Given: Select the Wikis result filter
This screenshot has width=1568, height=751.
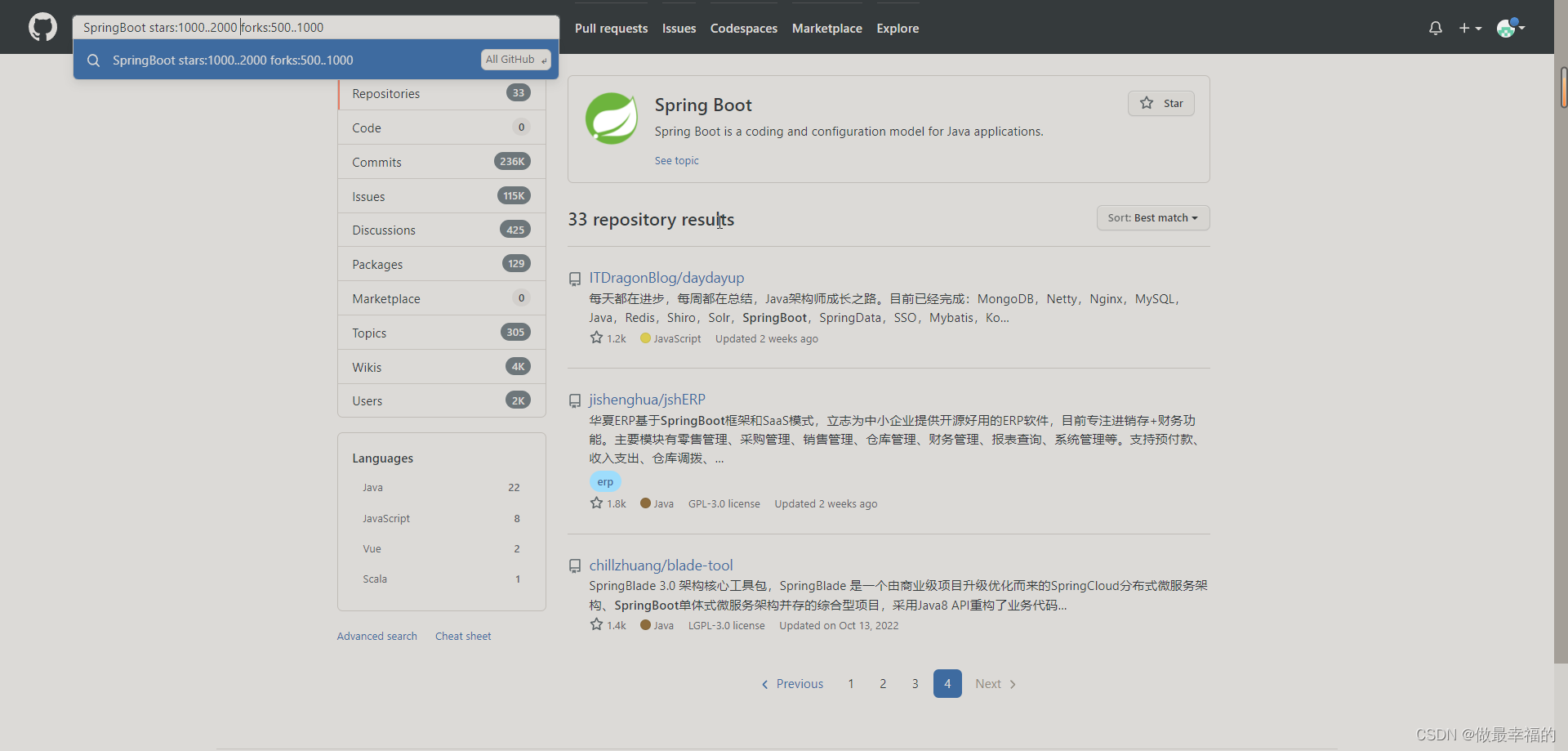Looking at the screenshot, I should click(x=442, y=368).
